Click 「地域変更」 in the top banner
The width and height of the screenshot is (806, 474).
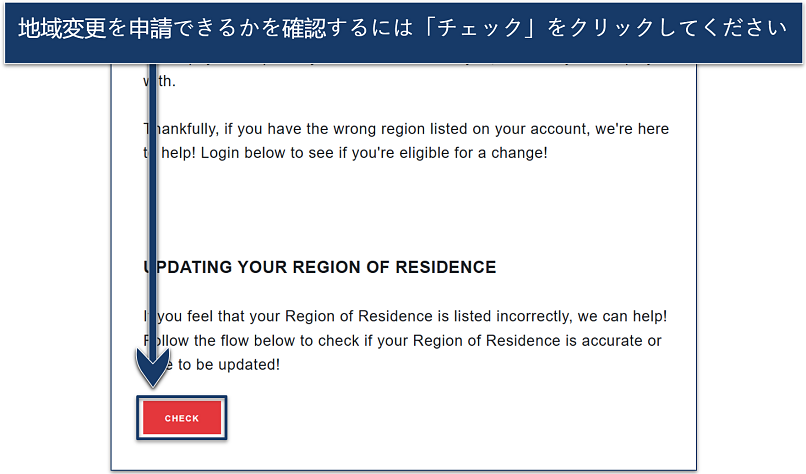(x=63, y=31)
